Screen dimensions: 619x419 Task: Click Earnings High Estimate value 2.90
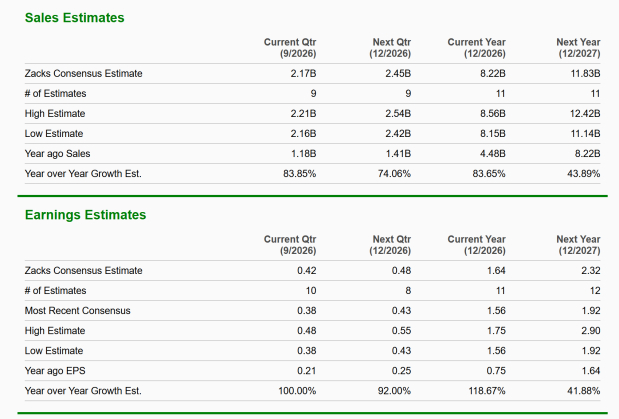tap(591, 331)
